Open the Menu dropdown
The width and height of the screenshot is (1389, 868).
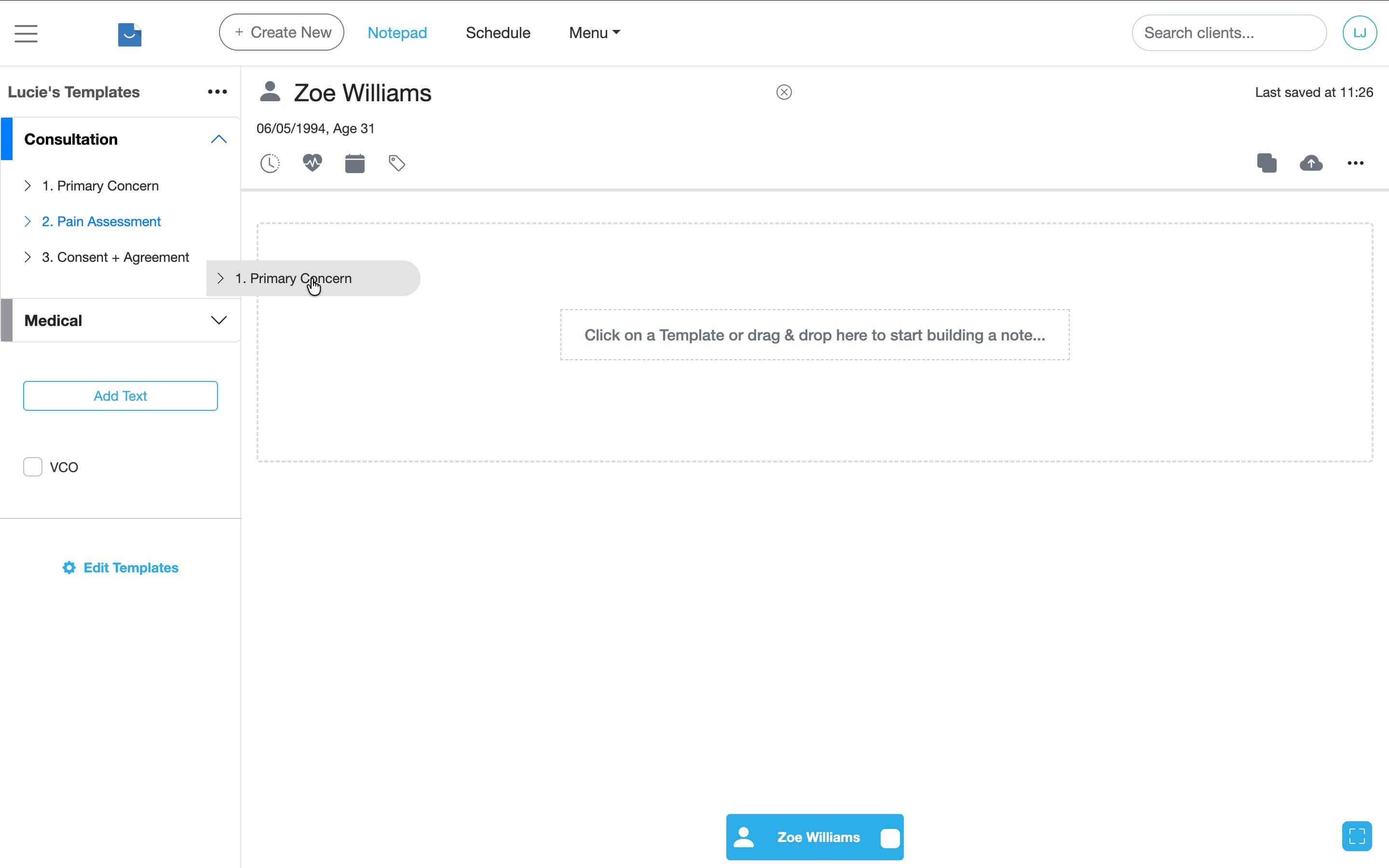tap(594, 33)
